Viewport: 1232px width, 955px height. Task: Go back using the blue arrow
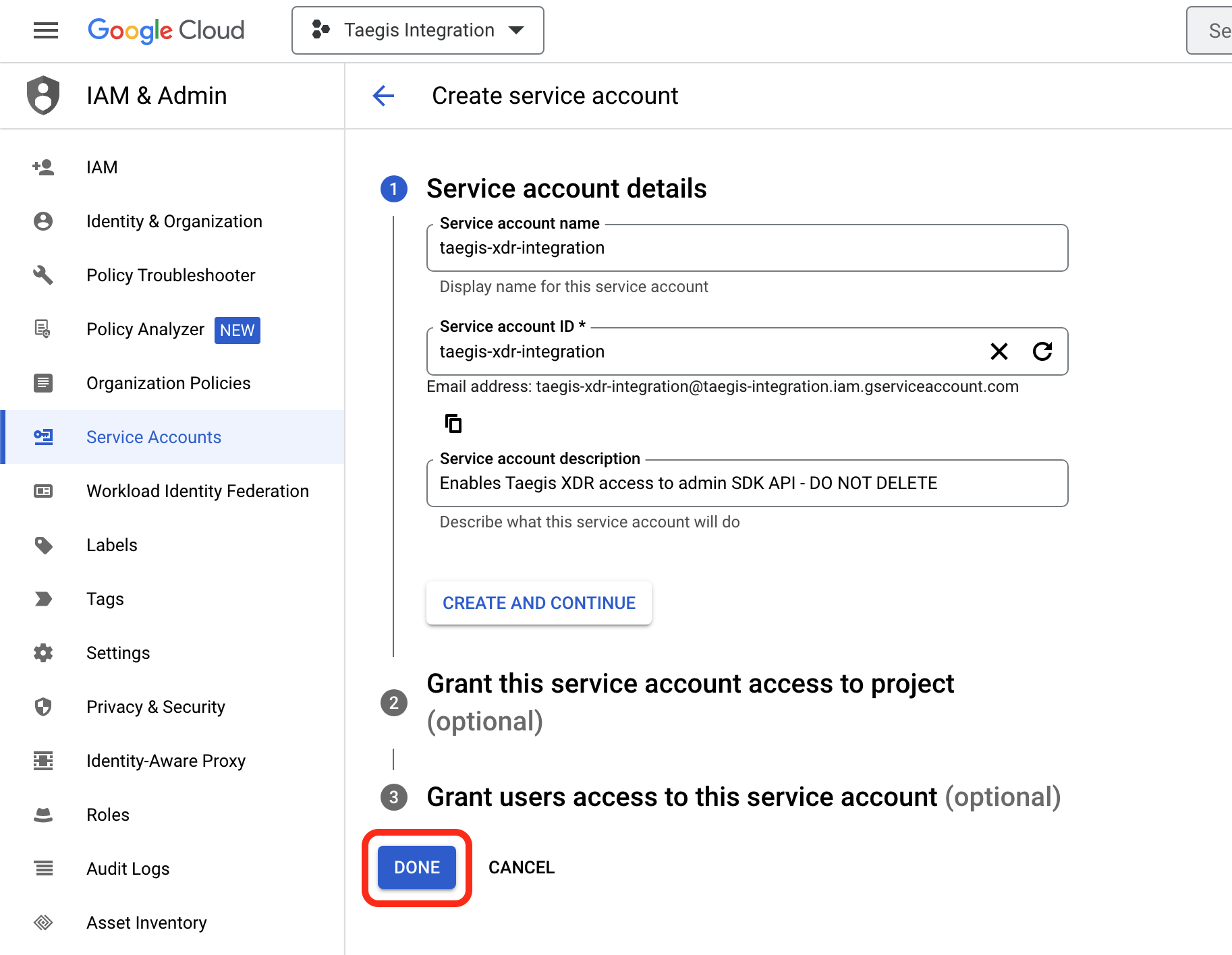383,96
